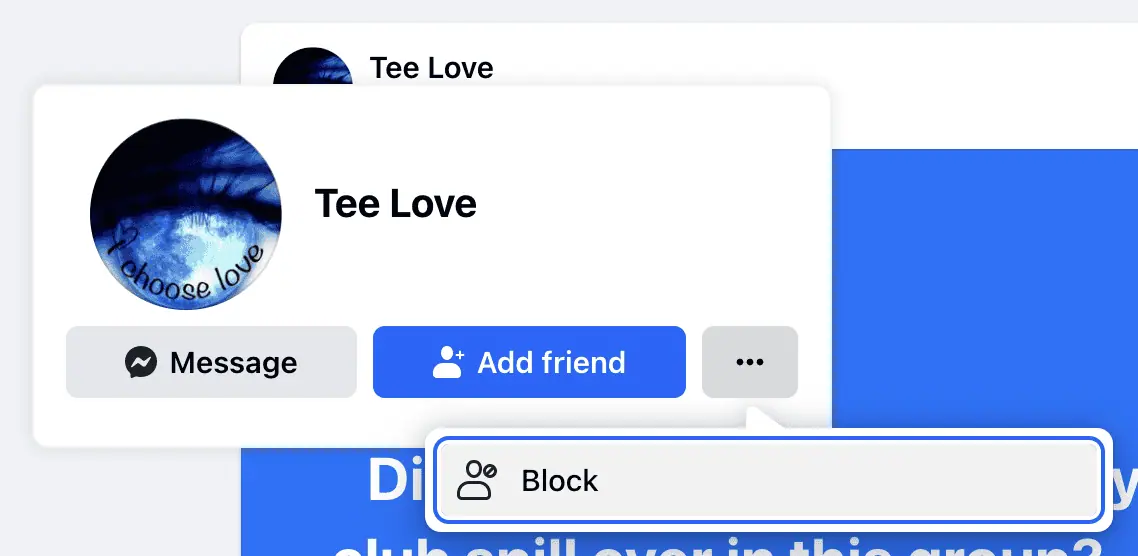Click the small Tee Love avatar in post header

click(313, 67)
